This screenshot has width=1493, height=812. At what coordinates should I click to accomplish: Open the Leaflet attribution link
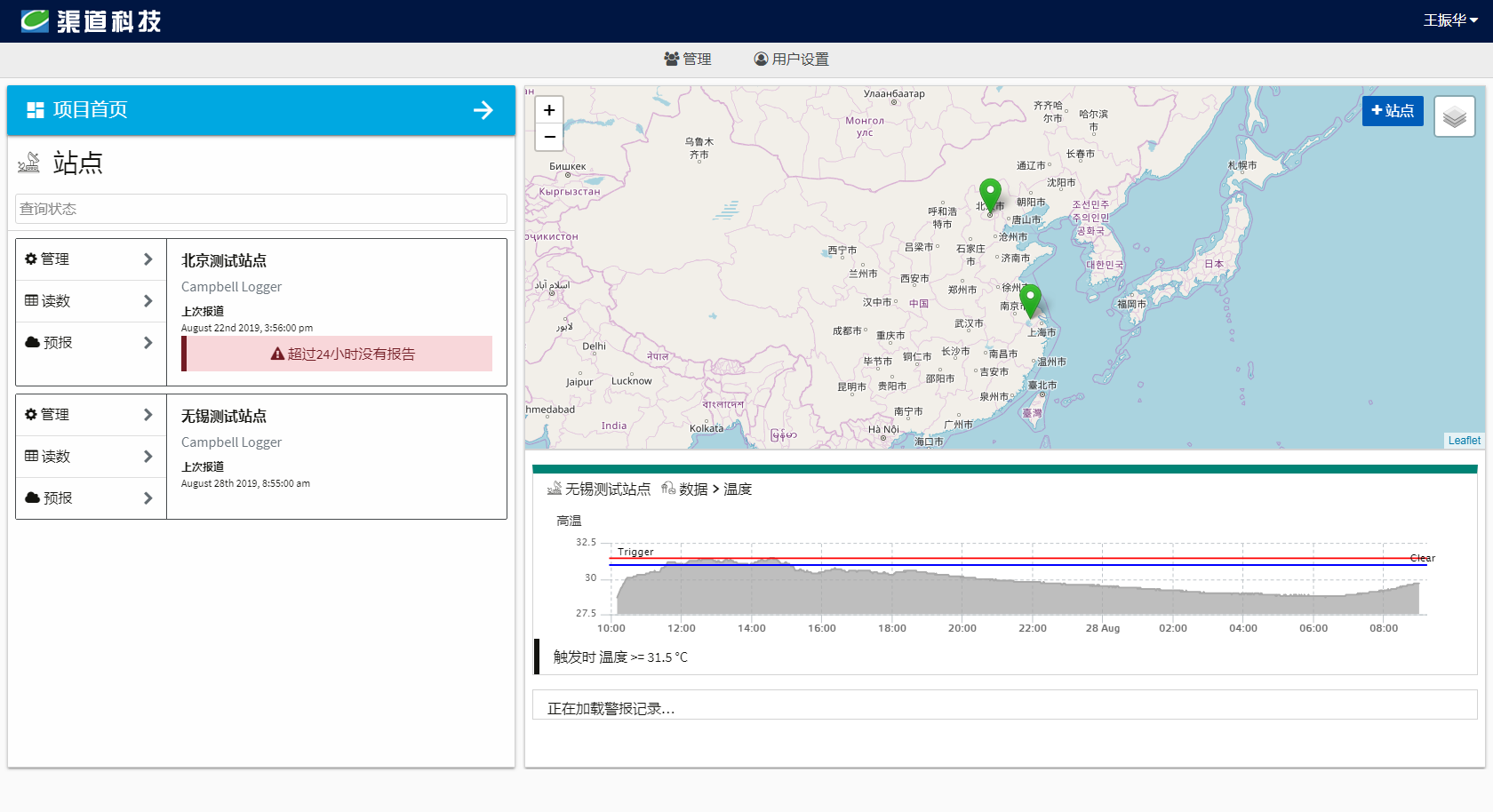(1464, 441)
